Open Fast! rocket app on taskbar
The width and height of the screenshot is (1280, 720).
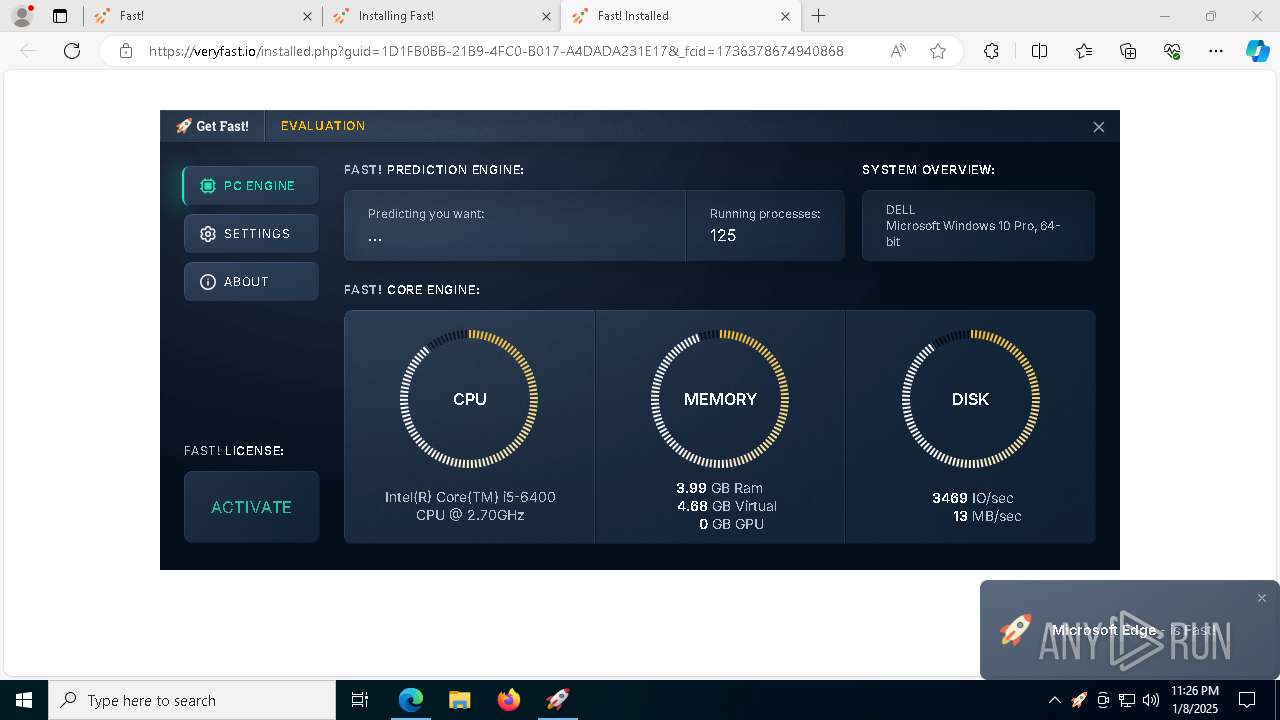557,700
